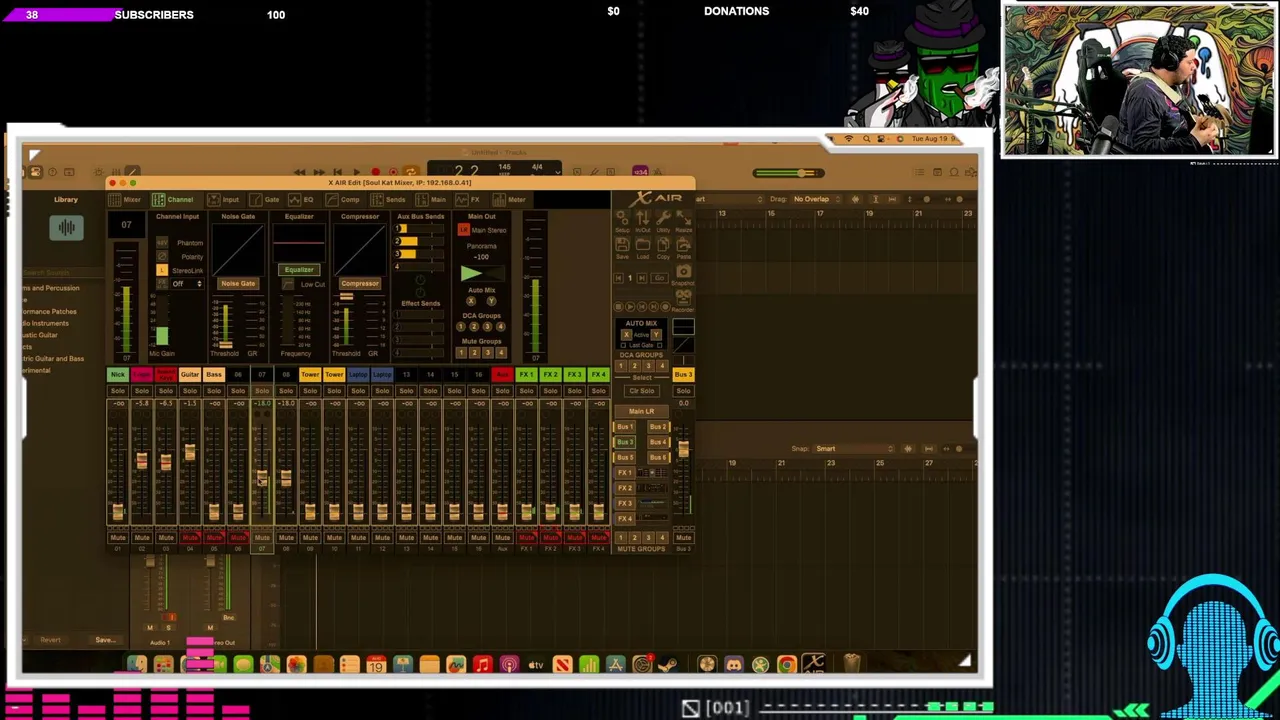Open Setup in X AIR panel
The width and height of the screenshot is (1280, 720).
tap(622, 222)
